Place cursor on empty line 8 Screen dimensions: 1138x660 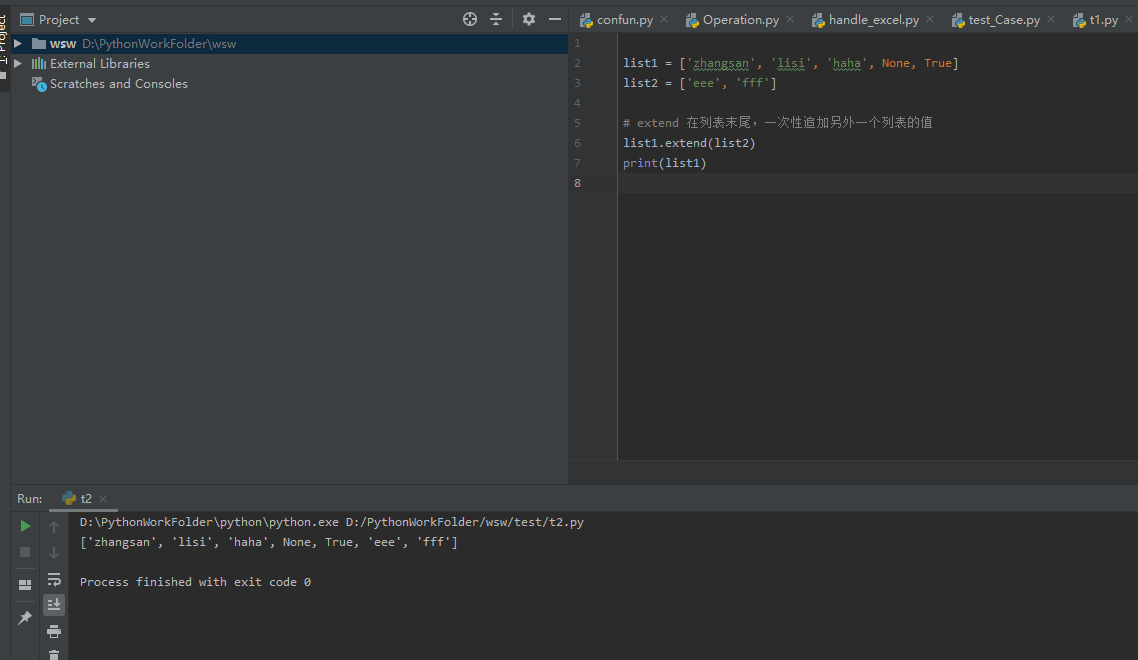pyautogui.click(x=877, y=183)
